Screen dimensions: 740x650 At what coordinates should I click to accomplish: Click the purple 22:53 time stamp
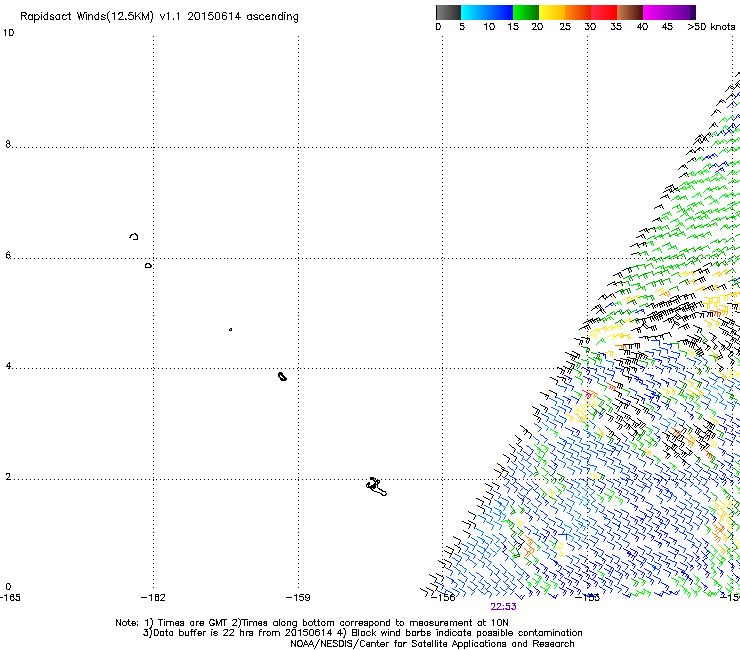[x=503, y=607]
